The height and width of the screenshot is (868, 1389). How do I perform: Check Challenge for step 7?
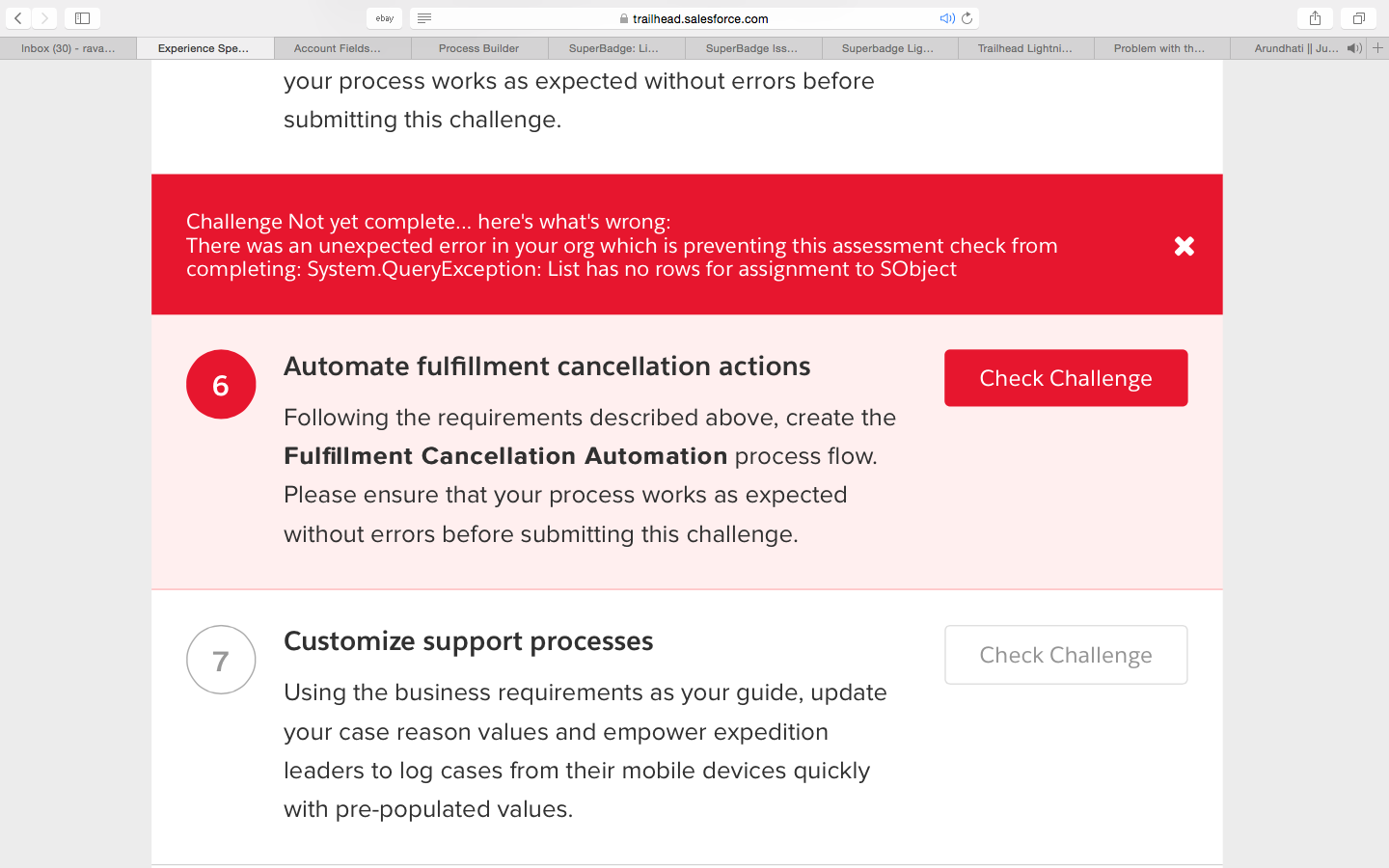1066,655
